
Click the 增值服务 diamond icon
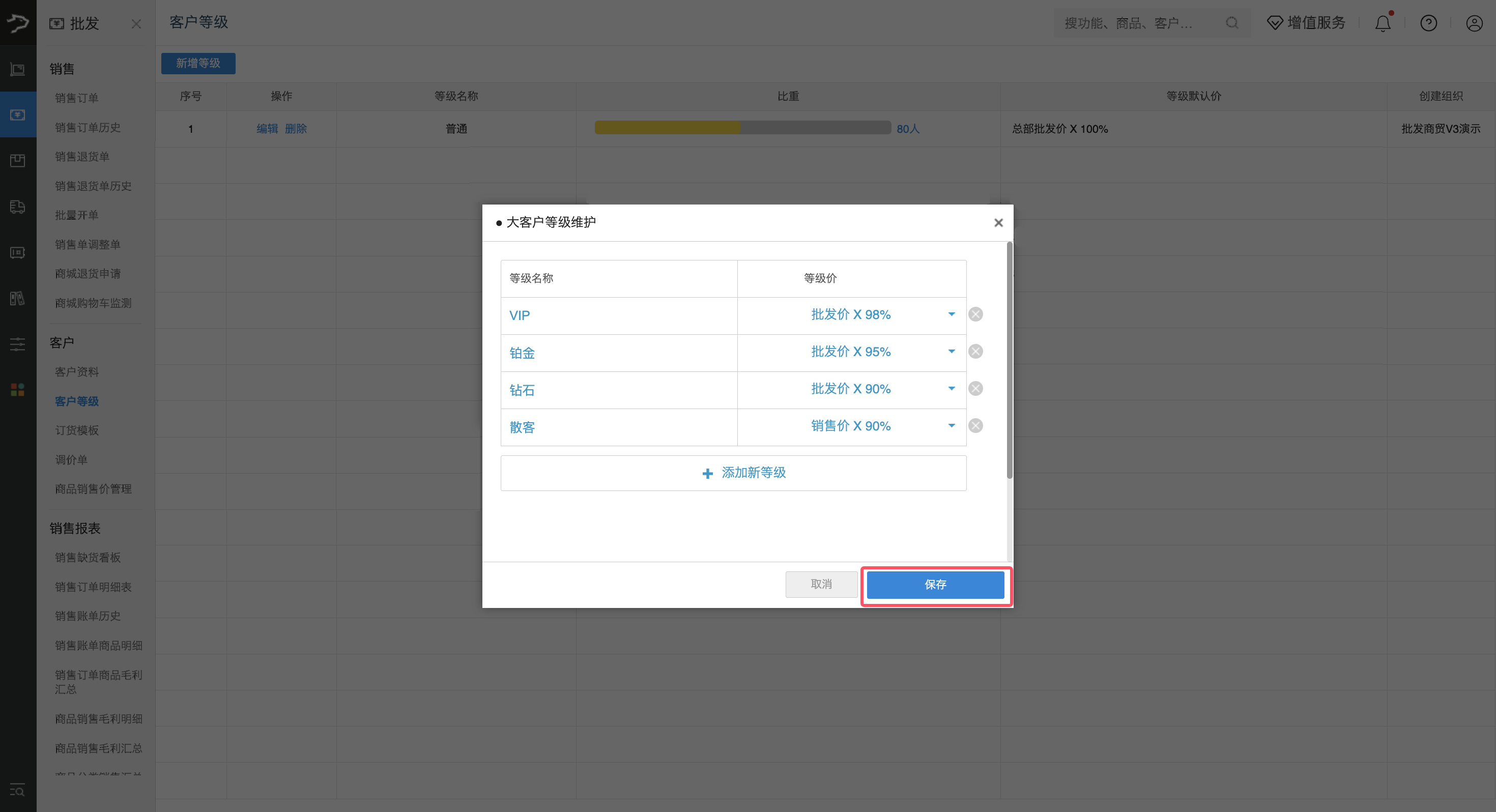1275,22
